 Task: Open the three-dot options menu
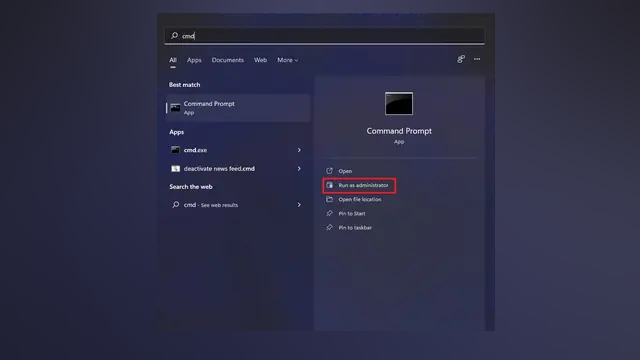(x=477, y=59)
